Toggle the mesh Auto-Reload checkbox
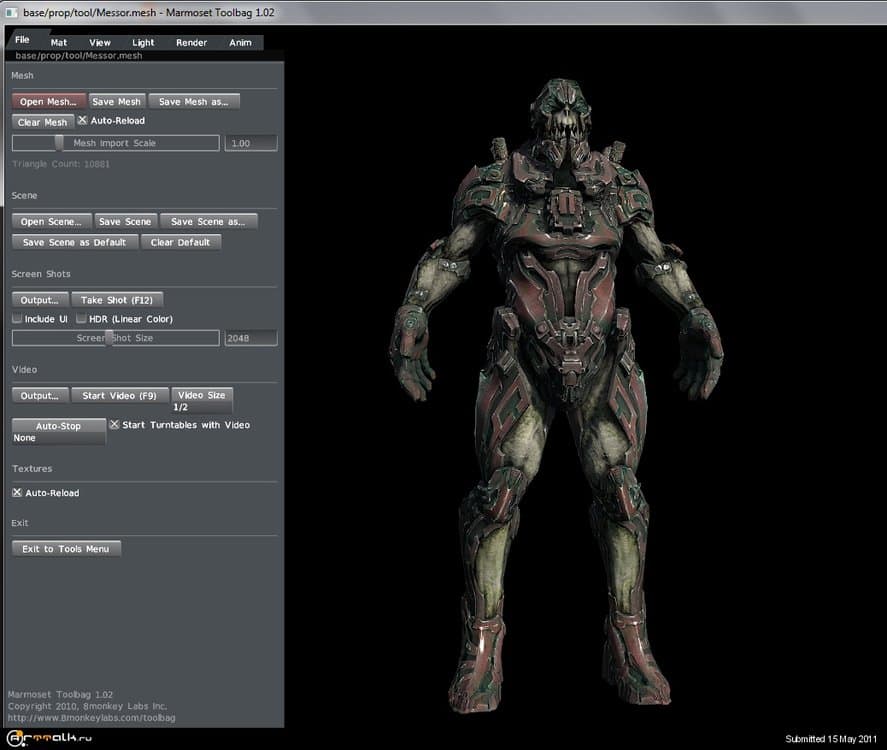 [83, 121]
